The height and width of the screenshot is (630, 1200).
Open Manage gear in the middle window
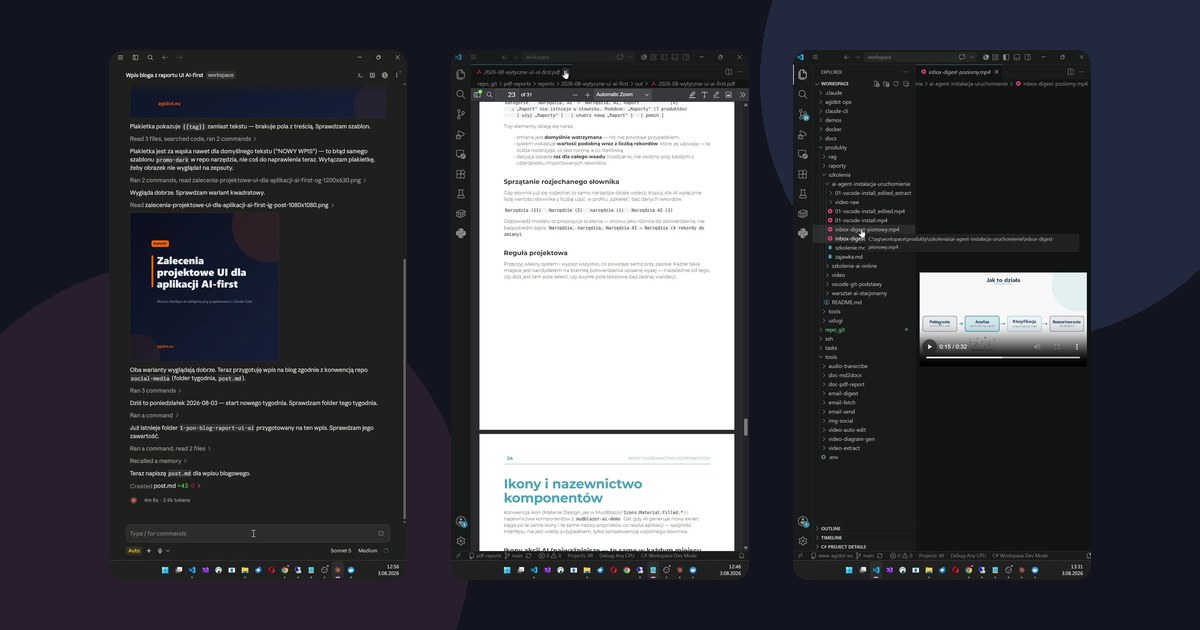click(460, 541)
